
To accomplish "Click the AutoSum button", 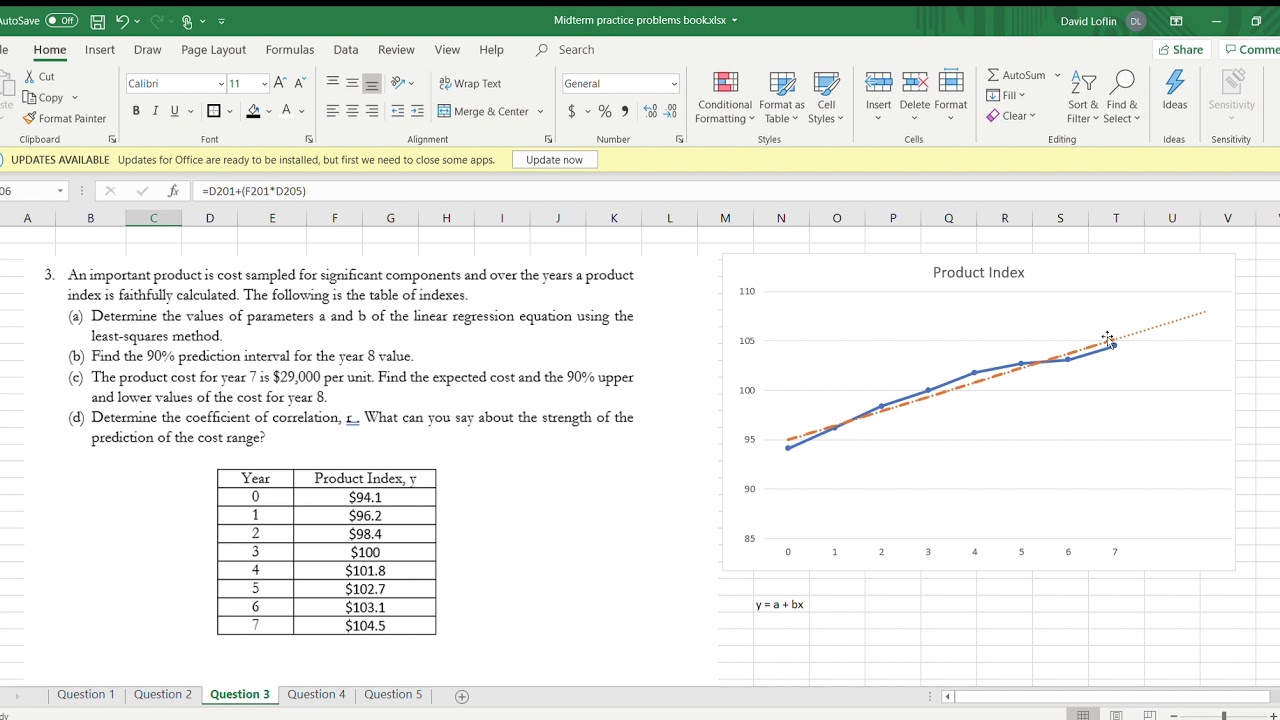I will (x=1016, y=75).
